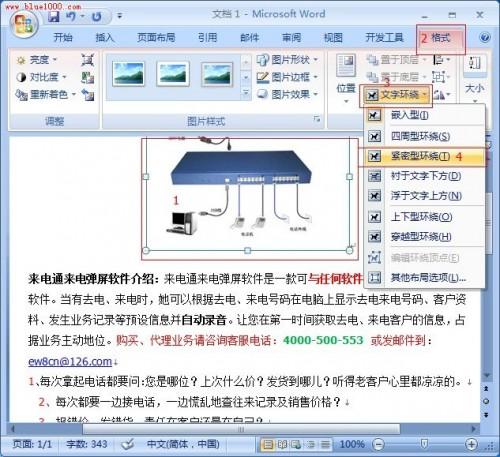Click the Undo arrow icon

point(71,16)
